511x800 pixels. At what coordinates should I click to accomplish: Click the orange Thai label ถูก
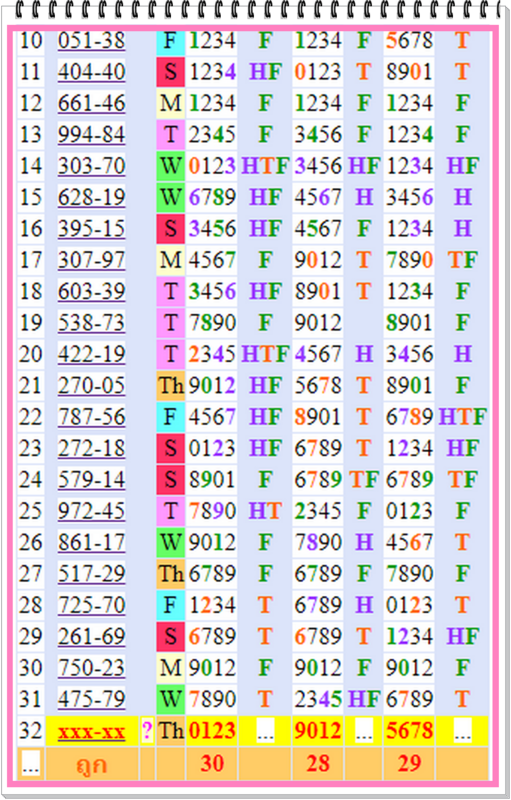91,765
